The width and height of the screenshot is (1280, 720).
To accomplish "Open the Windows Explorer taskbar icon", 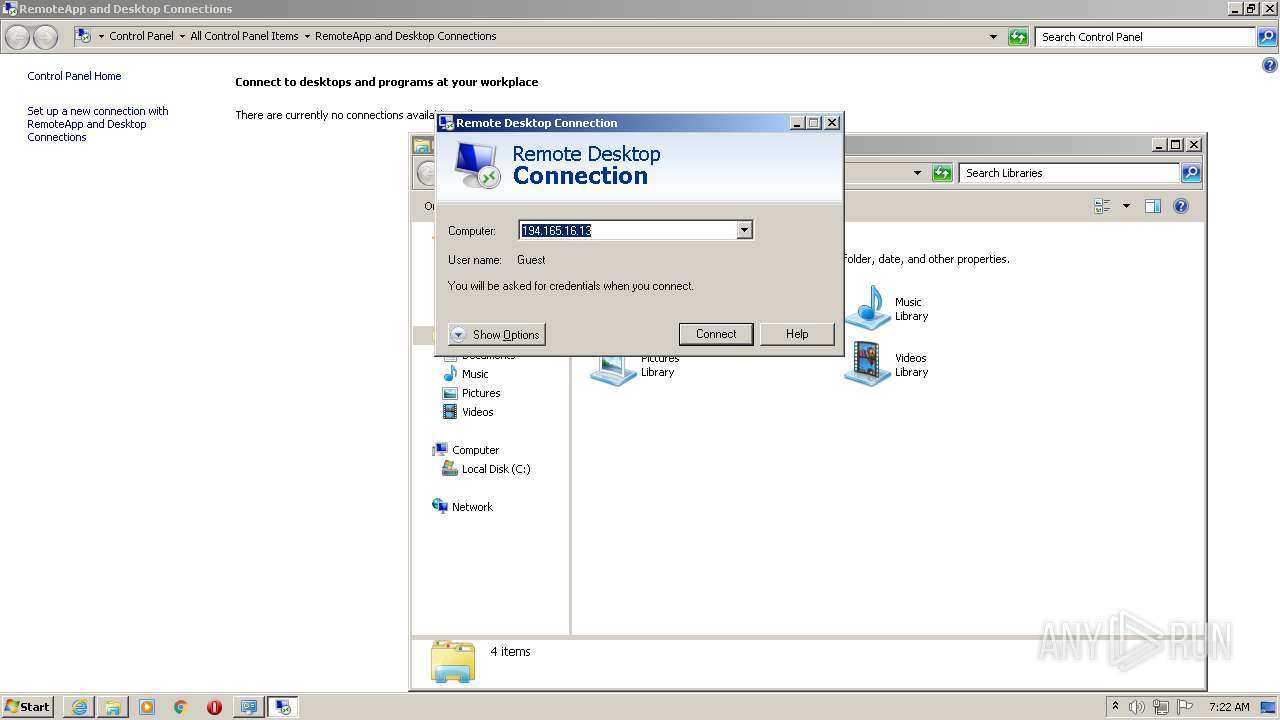I will click(113, 707).
